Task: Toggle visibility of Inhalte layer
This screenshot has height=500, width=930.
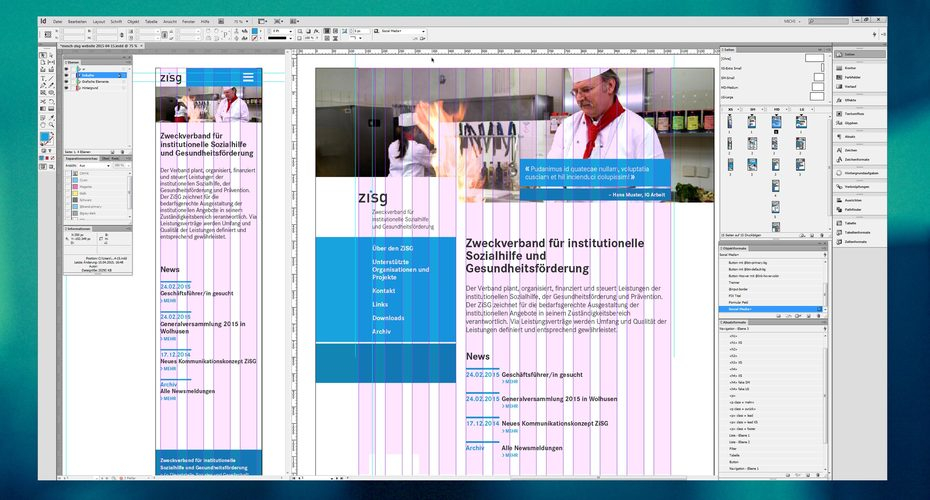Action: tap(66, 75)
